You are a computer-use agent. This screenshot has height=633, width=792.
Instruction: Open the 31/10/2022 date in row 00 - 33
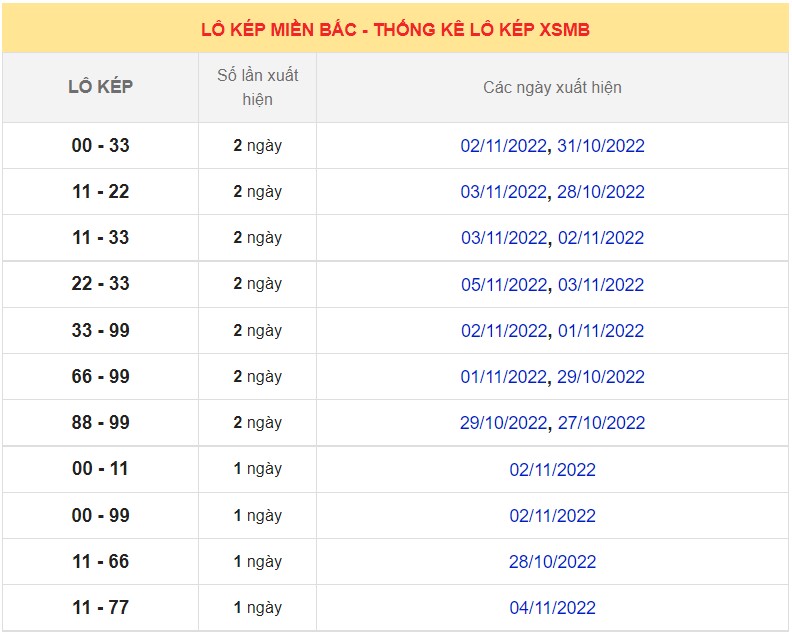pyautogui.click(x=601, y=146)
